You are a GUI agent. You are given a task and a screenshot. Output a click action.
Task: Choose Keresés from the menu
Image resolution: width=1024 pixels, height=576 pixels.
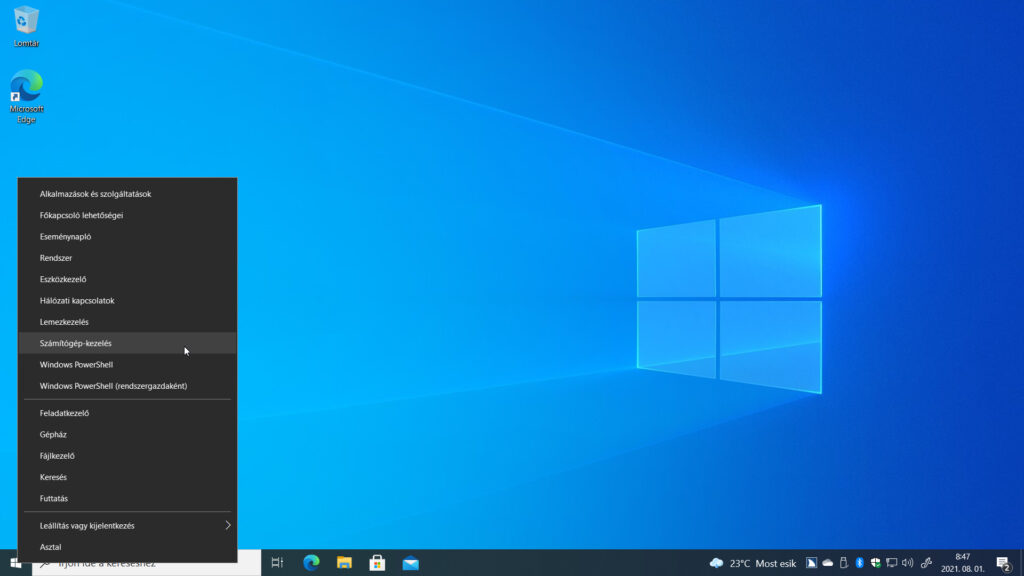pos(127,477)
